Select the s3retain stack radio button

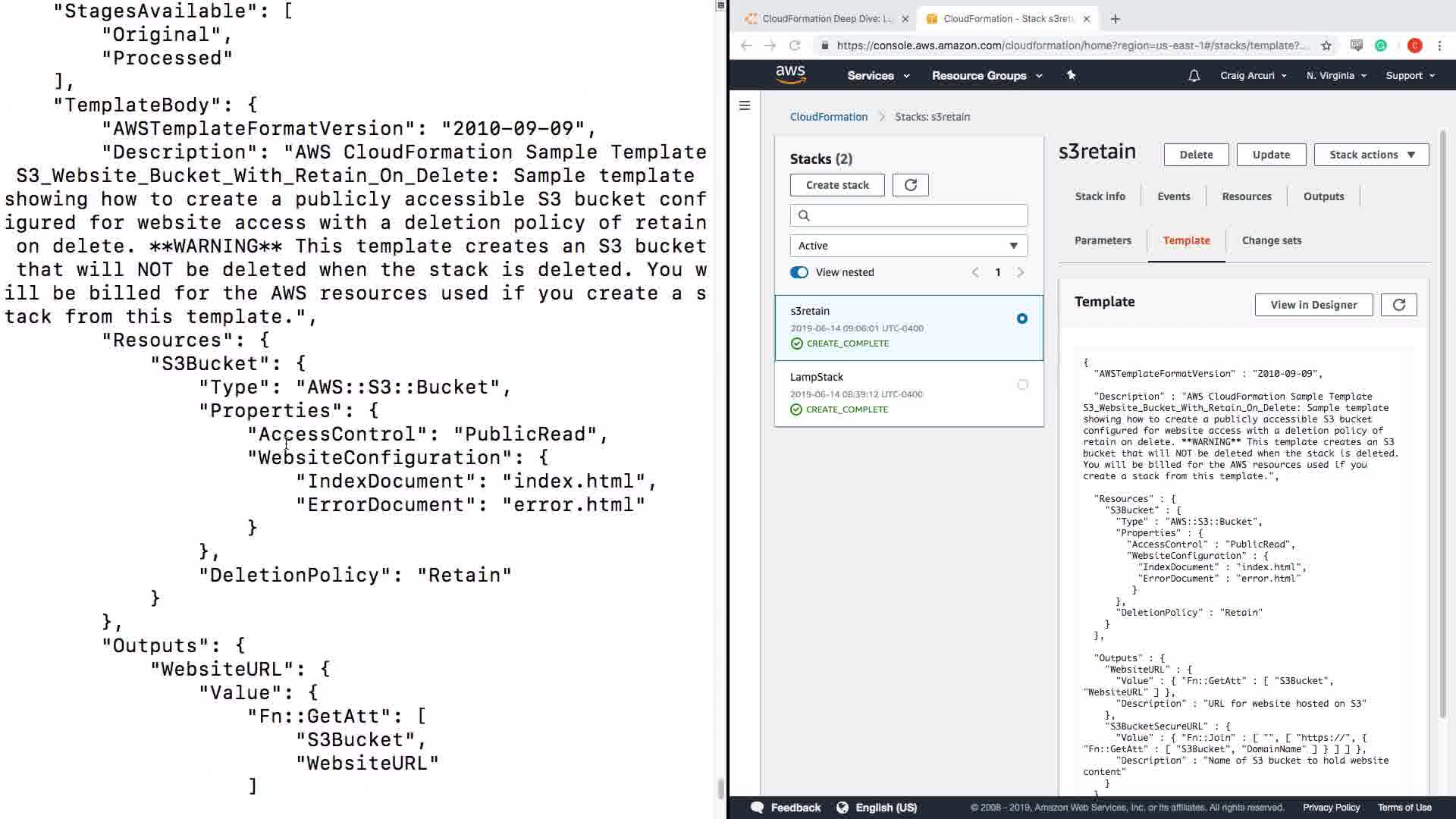pyautogui.click(x=1022, y=318)
